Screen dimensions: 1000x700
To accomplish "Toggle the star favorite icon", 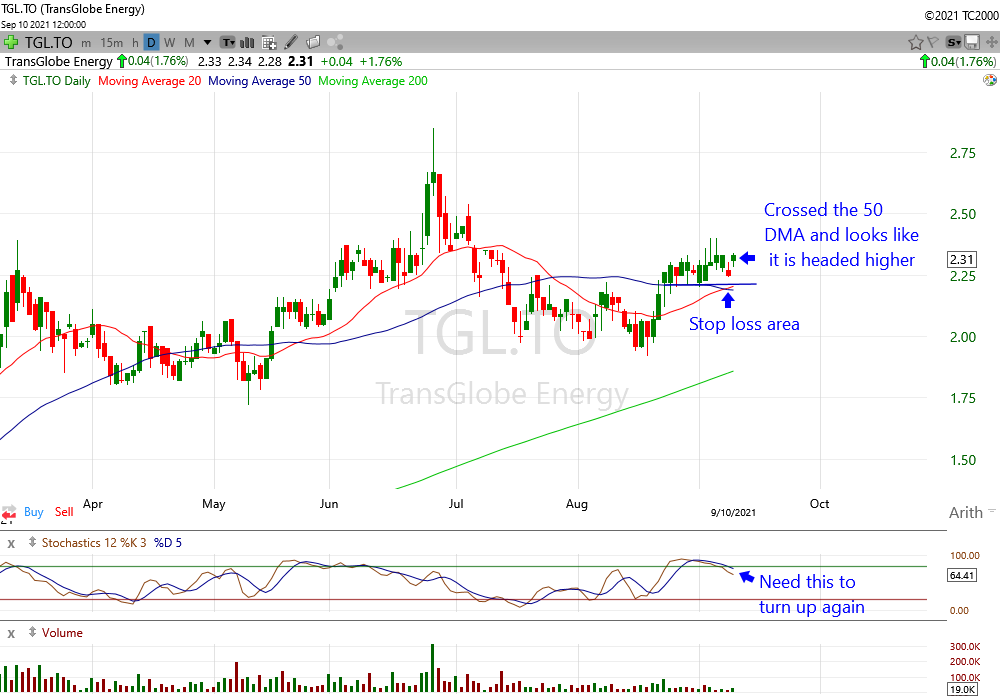I will (916, 43).
